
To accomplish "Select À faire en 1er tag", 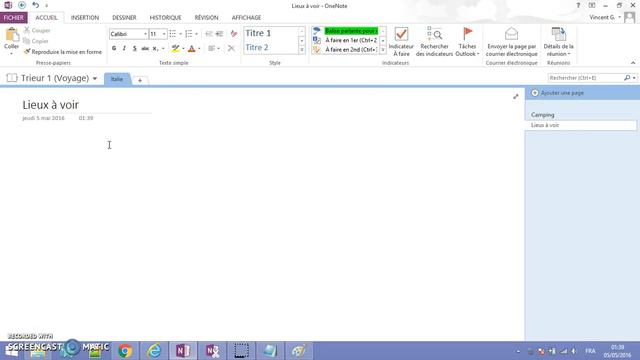I will pyautogui.click(x=351, y=40).
